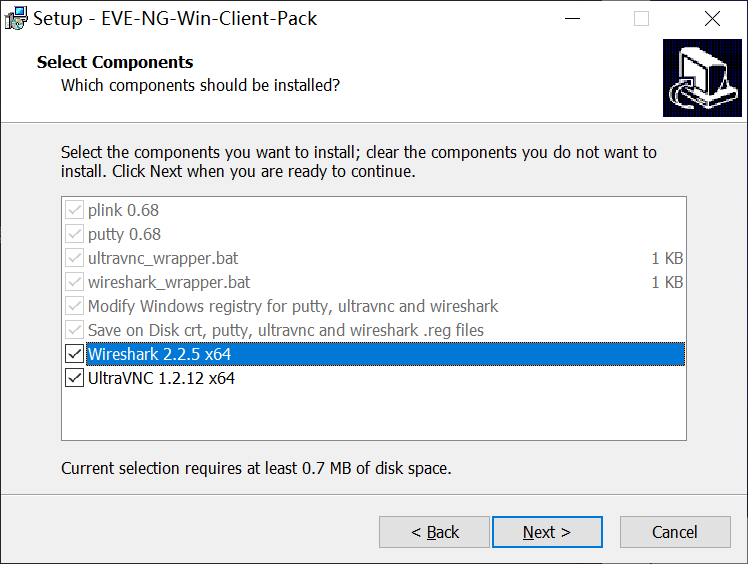Toggle the Save on Disk .reg files checkbox

tap(74, 330)
